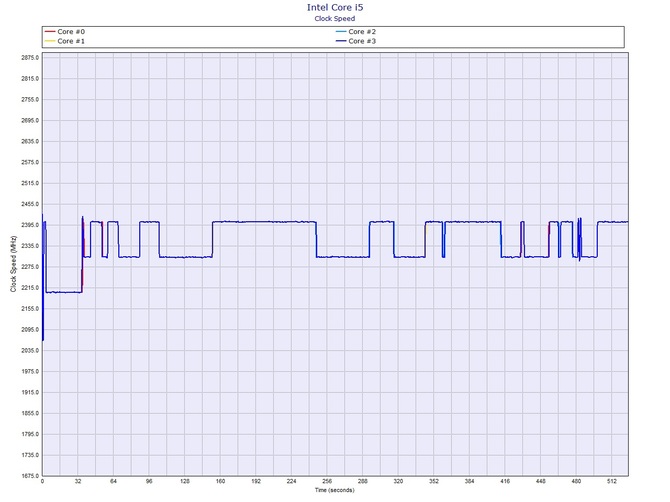Click the red Core #0 color line
This screenshot has height=502, width=670.
pos(50,32)
